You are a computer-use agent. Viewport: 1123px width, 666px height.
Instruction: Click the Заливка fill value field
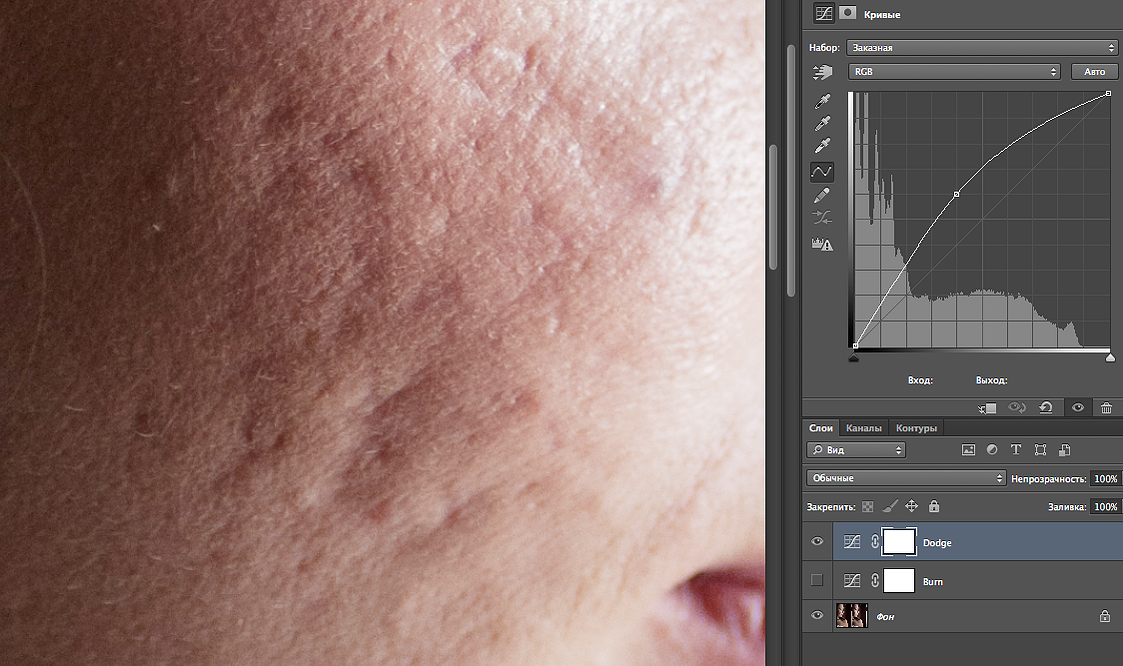tap(1105, 506)
